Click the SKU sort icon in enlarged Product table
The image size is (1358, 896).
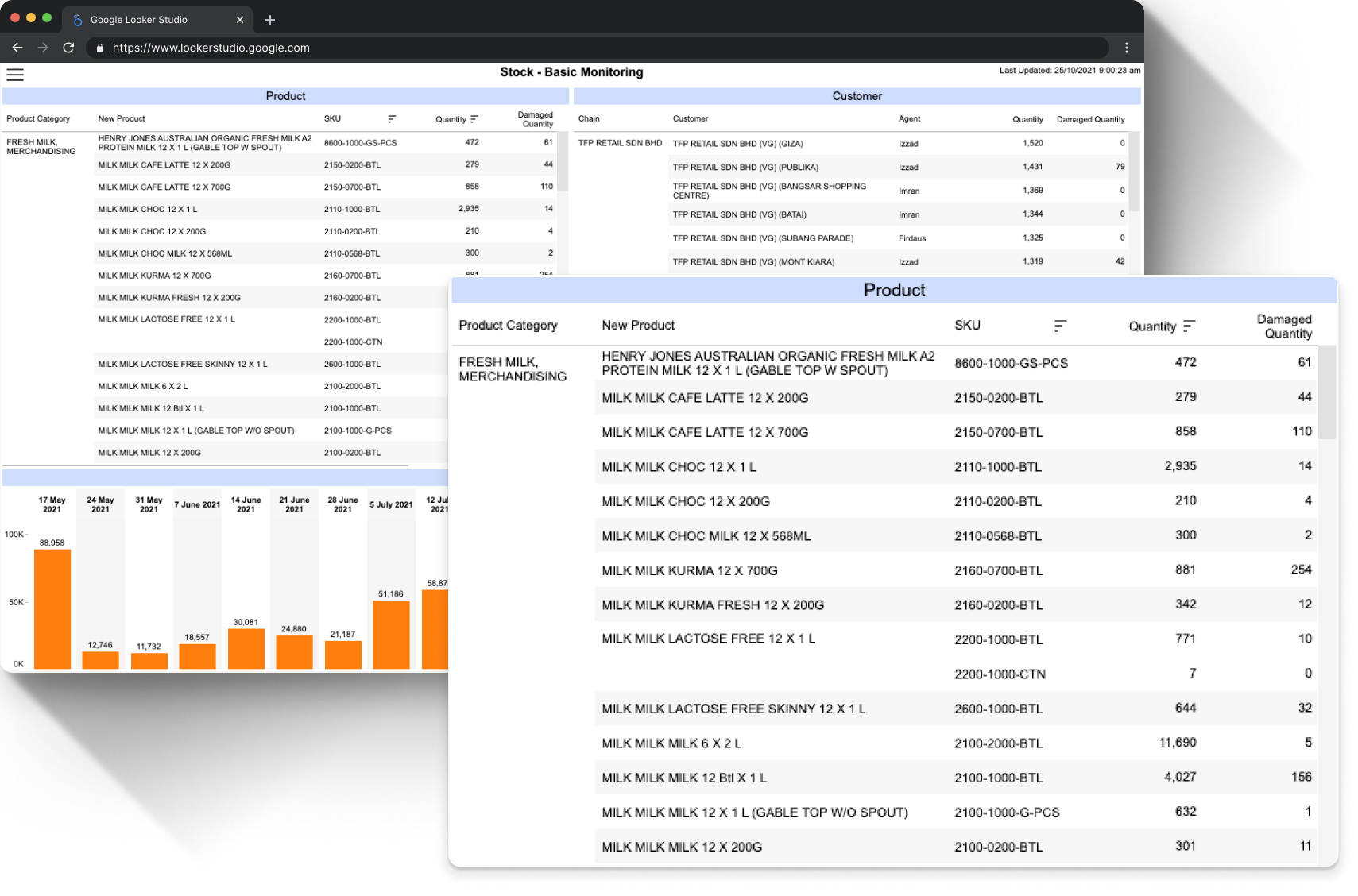click(1060, 326)
